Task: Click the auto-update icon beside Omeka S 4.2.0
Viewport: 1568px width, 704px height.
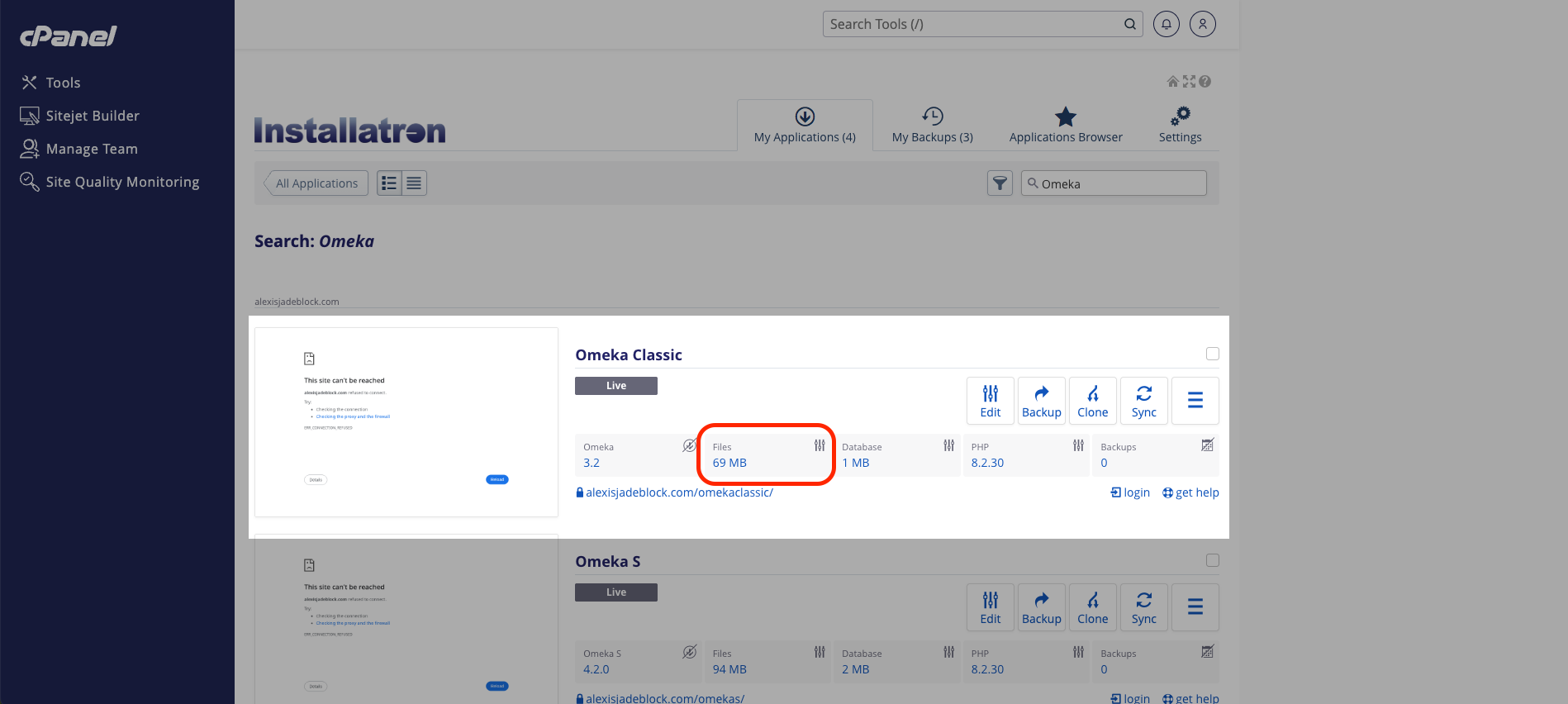Action: pos(689,652)
